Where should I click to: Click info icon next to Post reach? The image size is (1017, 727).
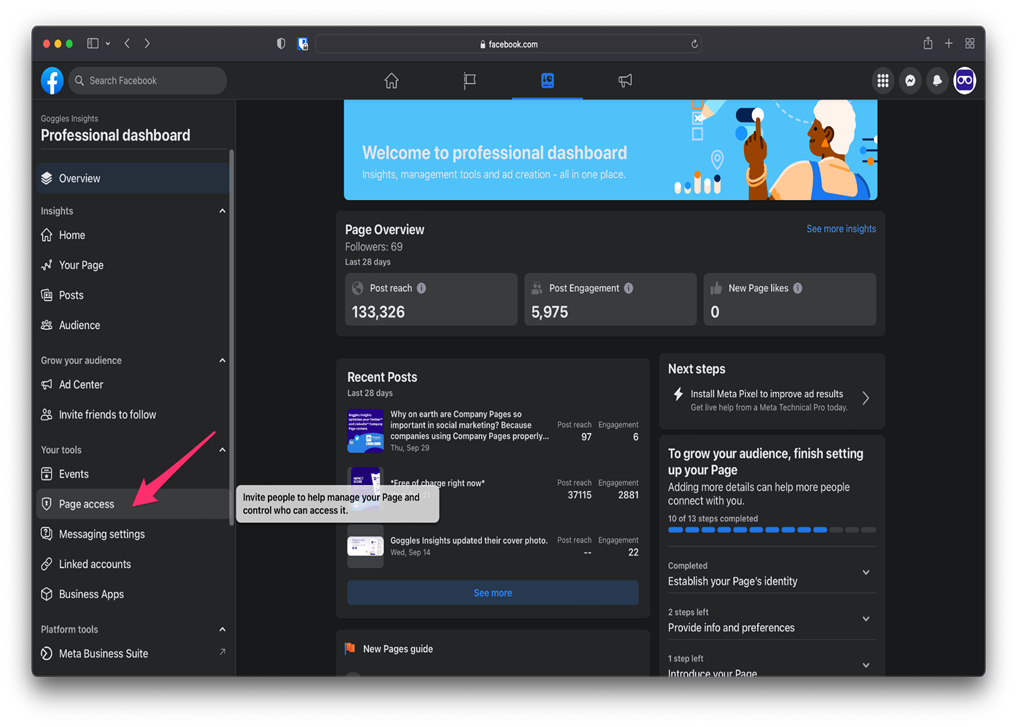click(x=422, y=288)
